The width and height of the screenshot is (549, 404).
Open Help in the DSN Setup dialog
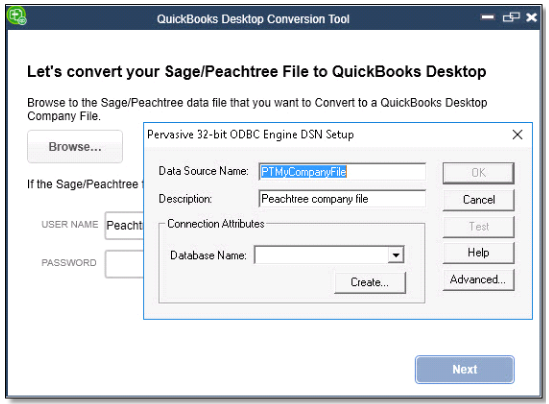click(478, 253)
